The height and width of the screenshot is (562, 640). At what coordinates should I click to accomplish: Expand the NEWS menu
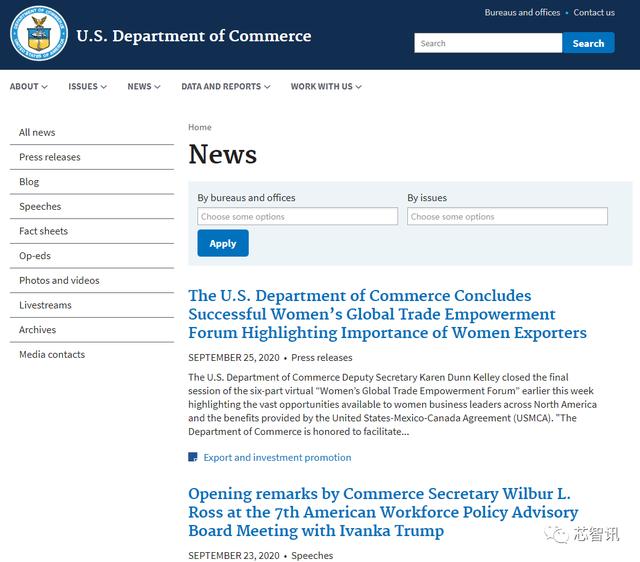(x=144, y=87)
